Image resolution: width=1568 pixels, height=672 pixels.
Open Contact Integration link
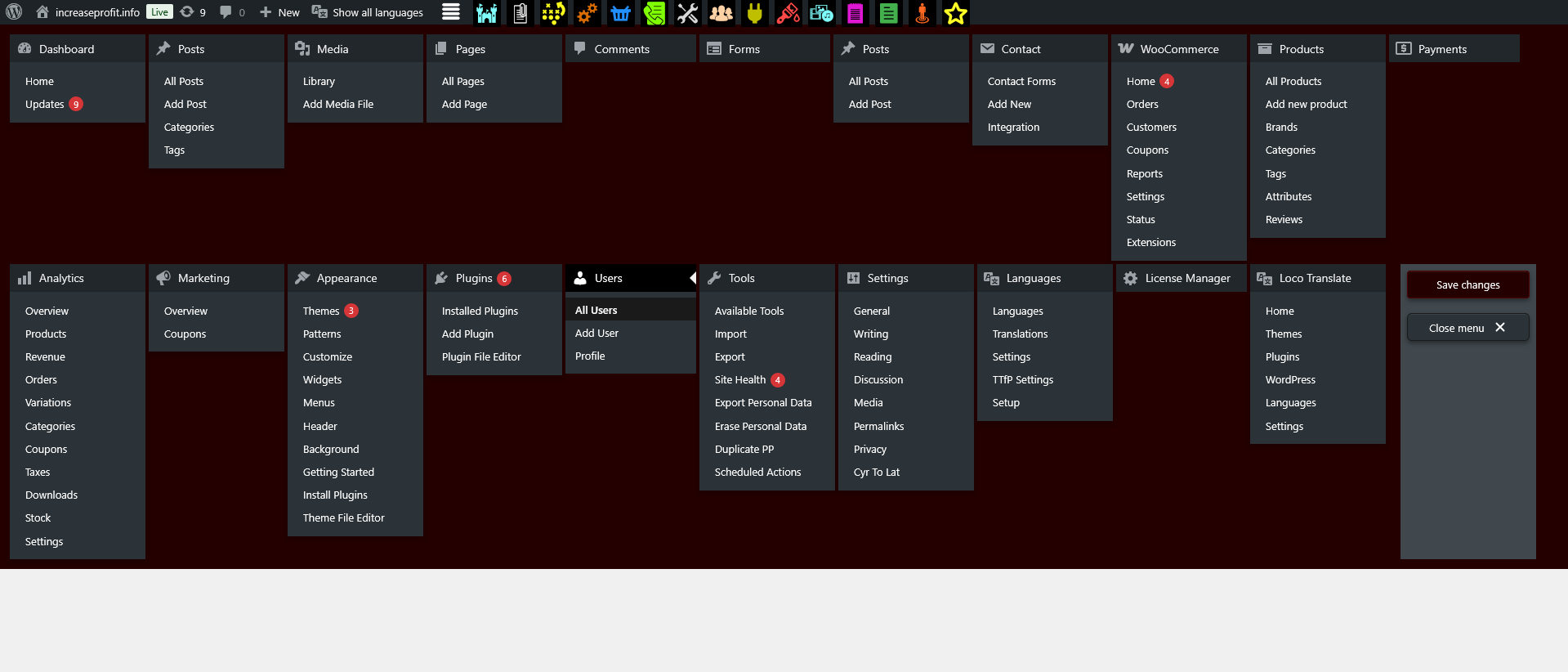coord(1013,127)
